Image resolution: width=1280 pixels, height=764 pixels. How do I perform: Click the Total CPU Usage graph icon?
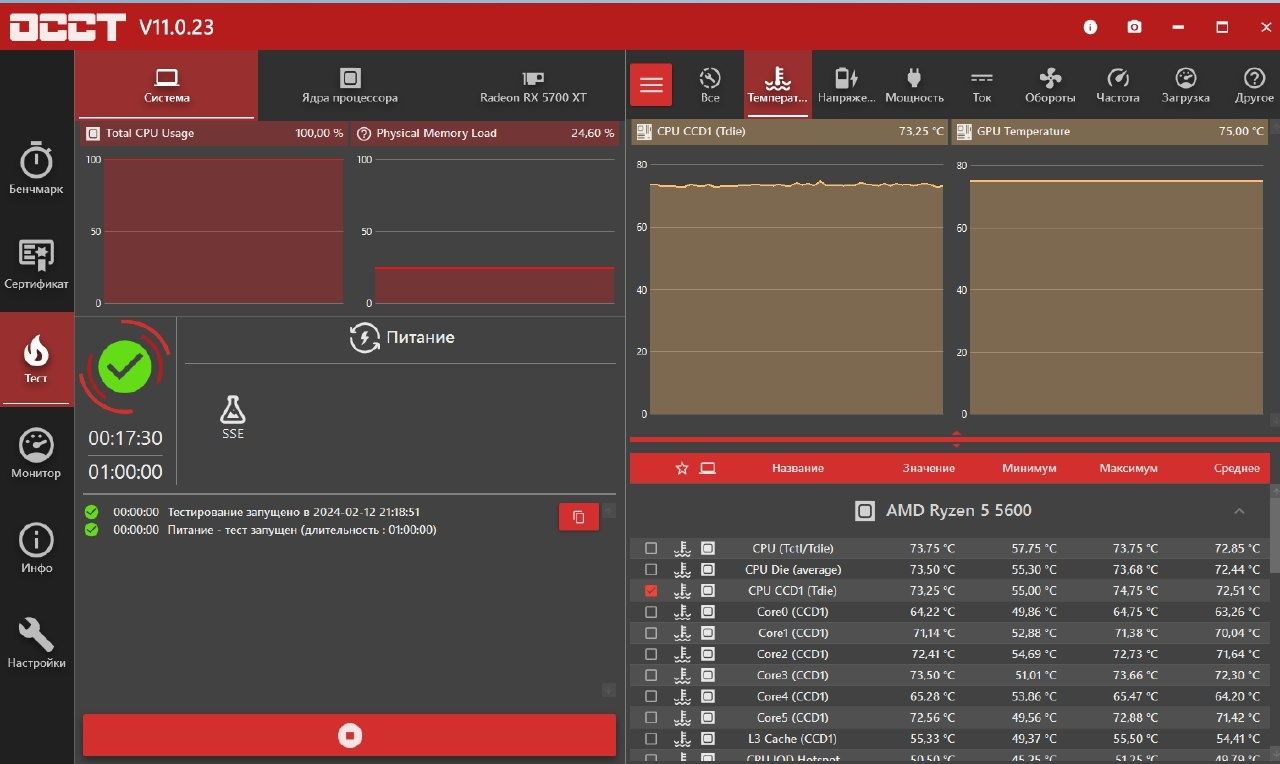click(93, 133)
